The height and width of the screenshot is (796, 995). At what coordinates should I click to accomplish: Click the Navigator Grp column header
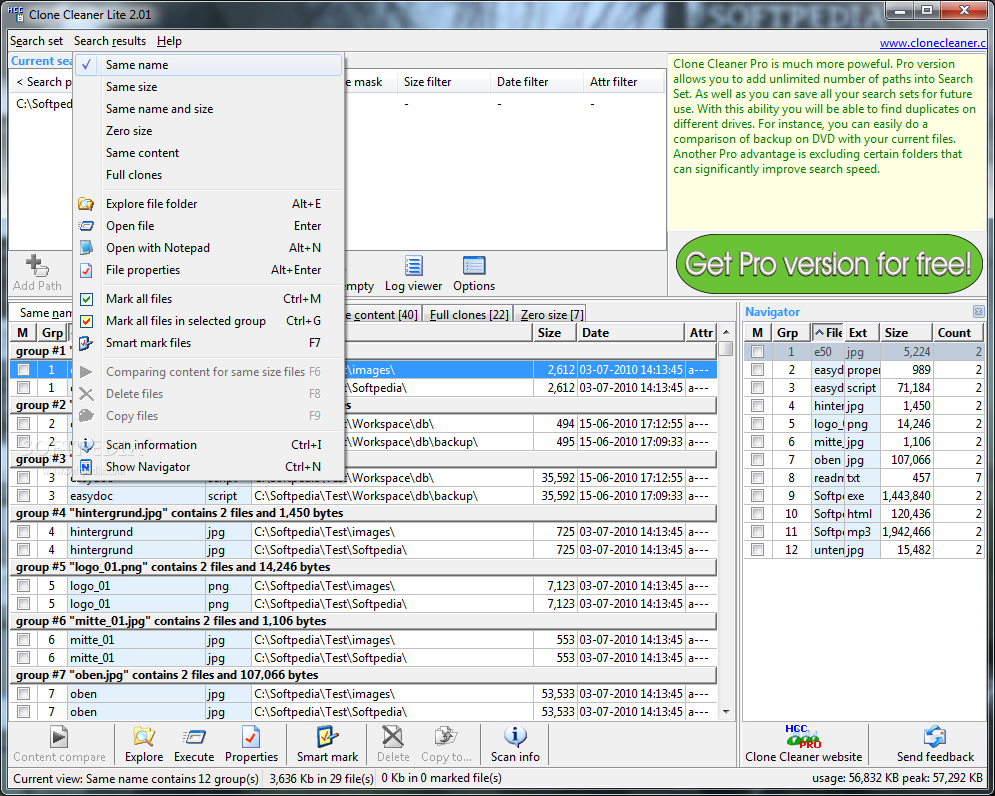(x=790, y=333)
